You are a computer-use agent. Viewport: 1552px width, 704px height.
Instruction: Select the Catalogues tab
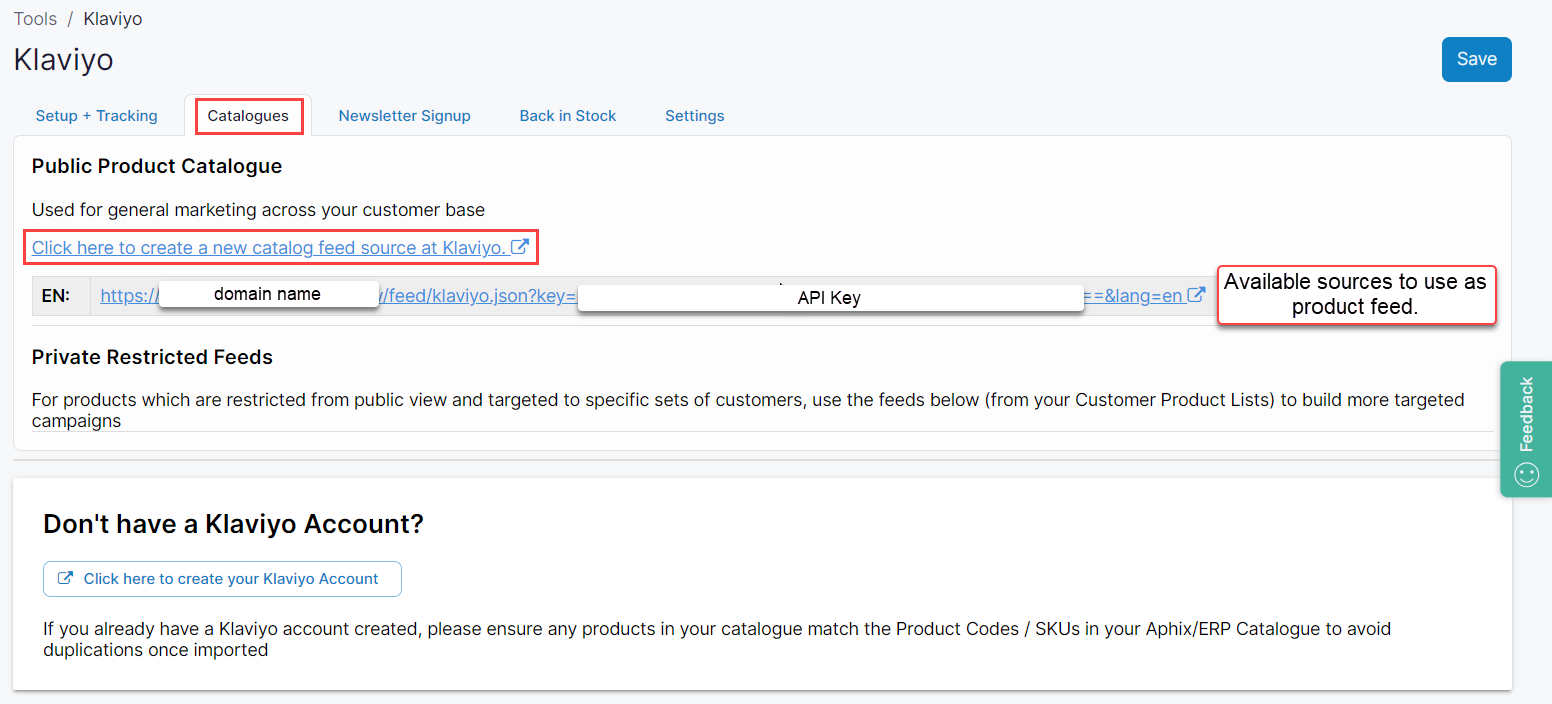coord(248,116)
